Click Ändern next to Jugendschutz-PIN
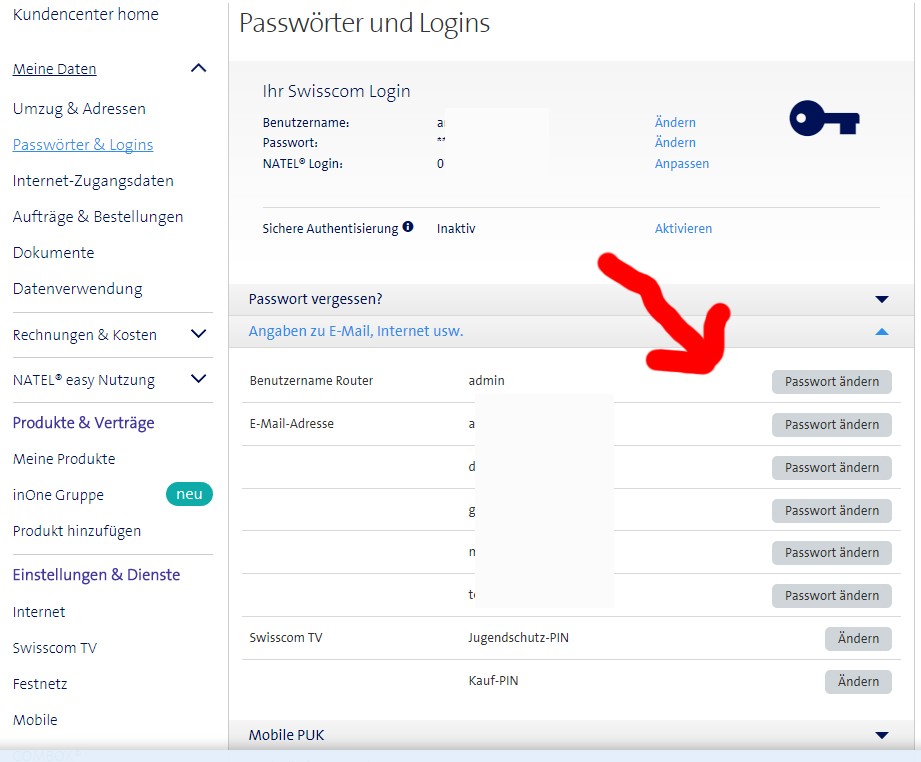Viewport: 921px width, 762px height. pos(858,638)
